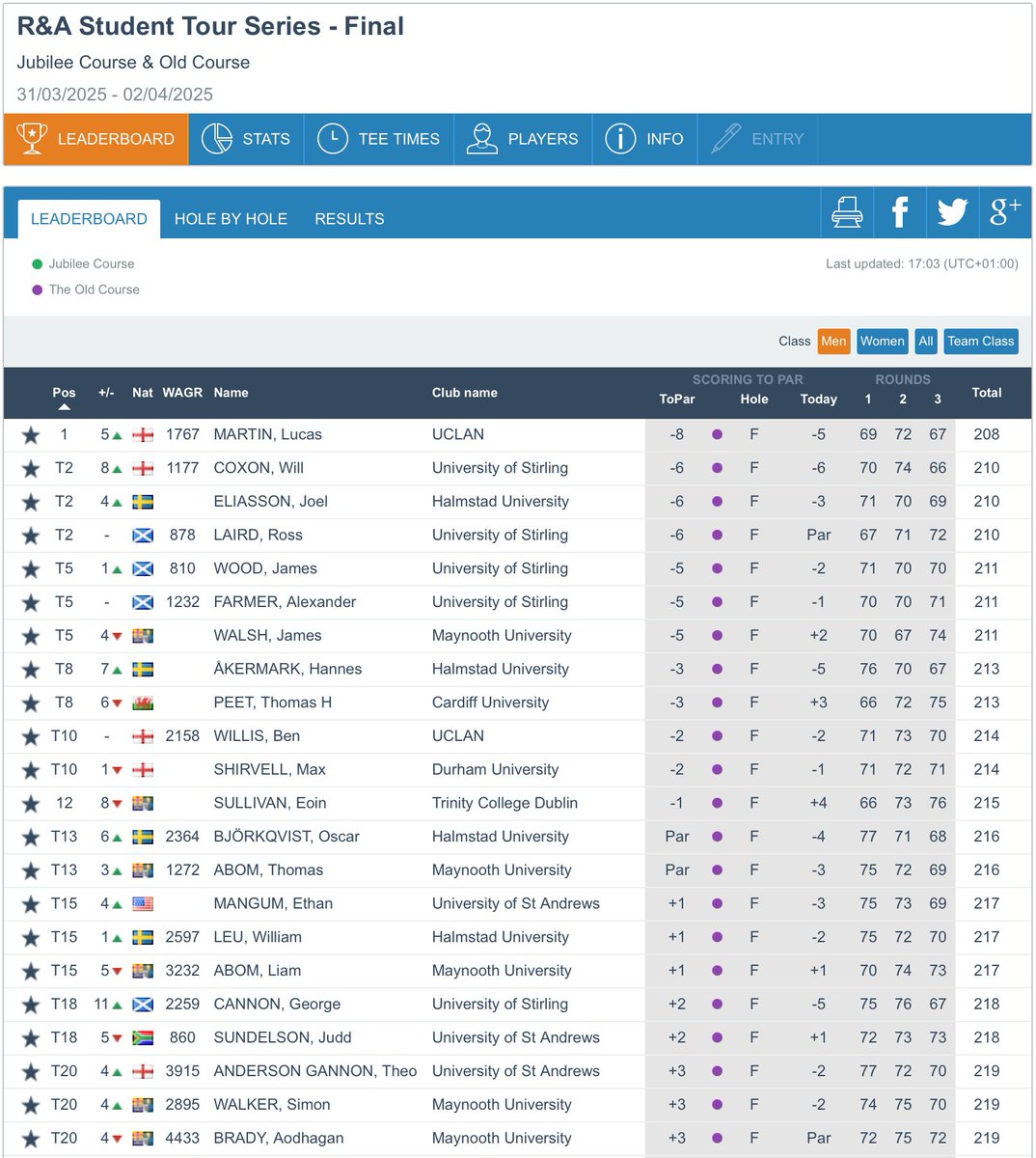
Task: Click Cardiff University club name
Action: 490,703
